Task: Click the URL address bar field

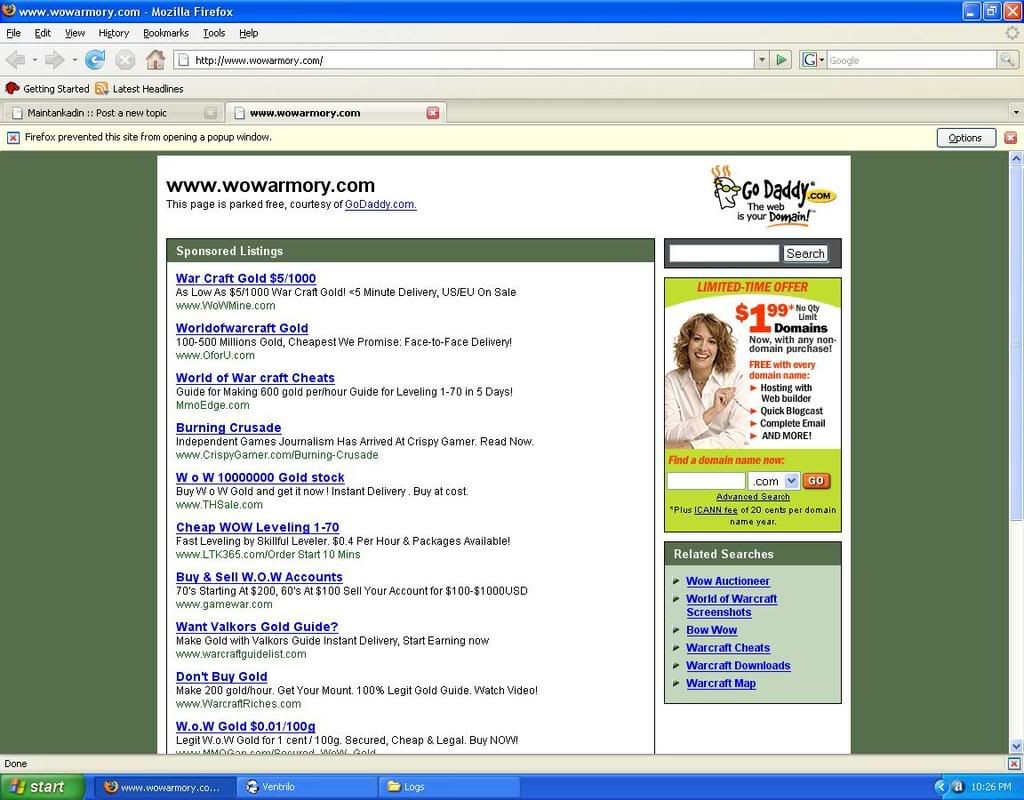Action: point(464,60)
